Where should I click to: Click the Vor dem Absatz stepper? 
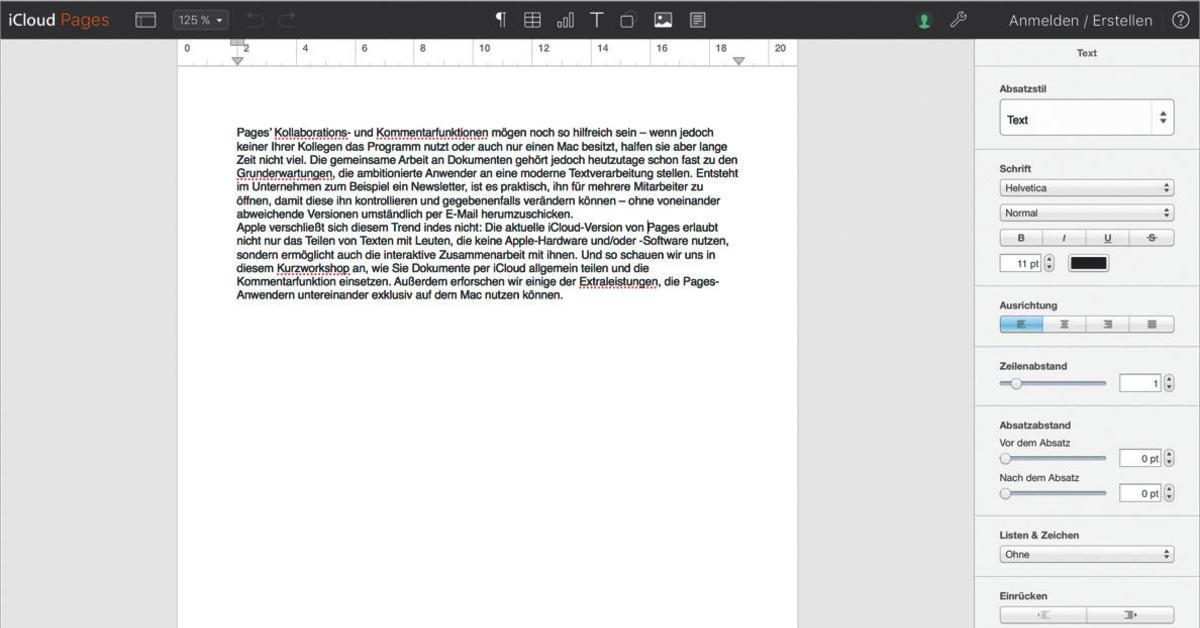pos(1169,458)
